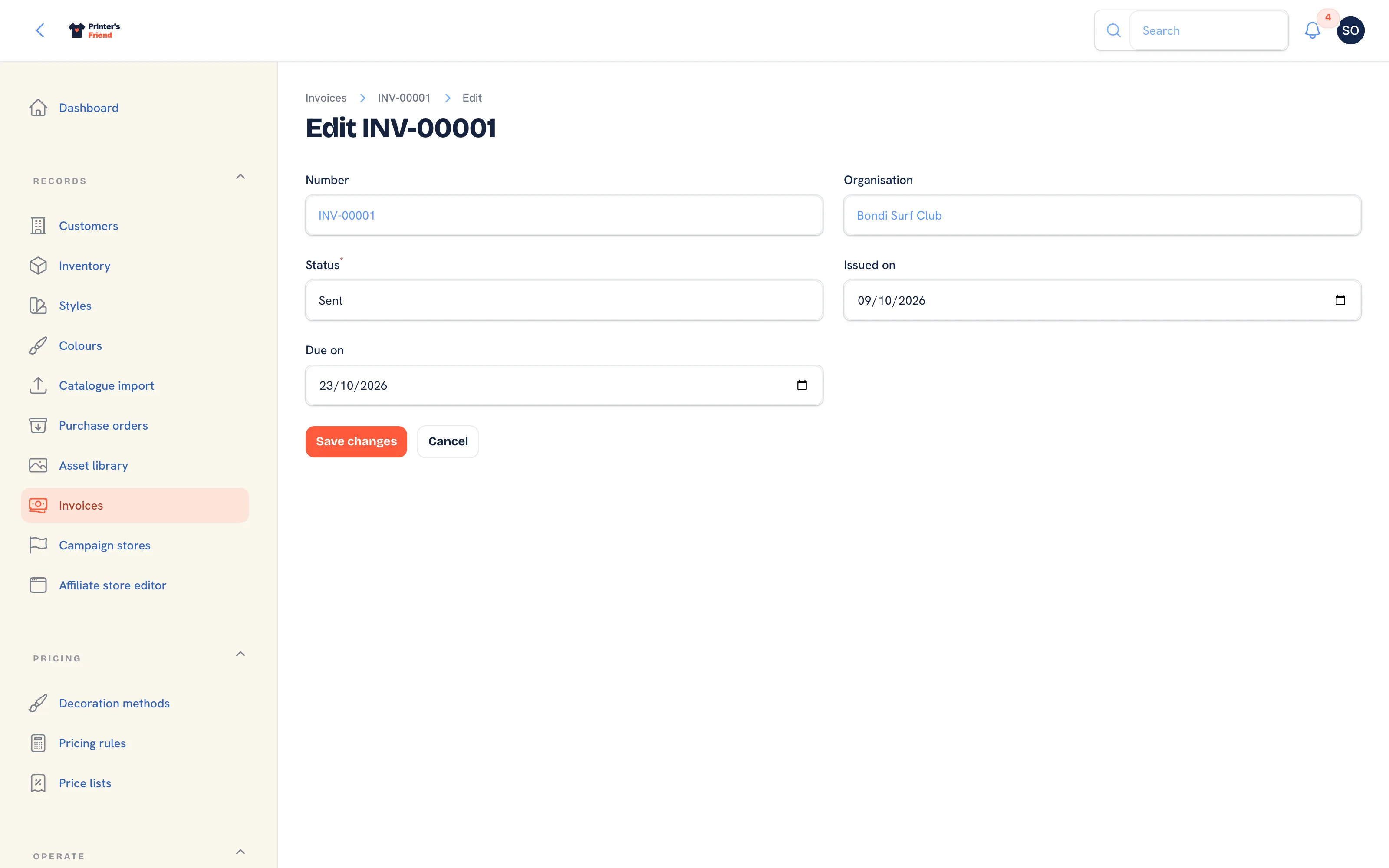Image resolution: width=1389 pixels, height=868 pixels.
Task: Collapse the Operate section
Action: [x=240, y=852]
